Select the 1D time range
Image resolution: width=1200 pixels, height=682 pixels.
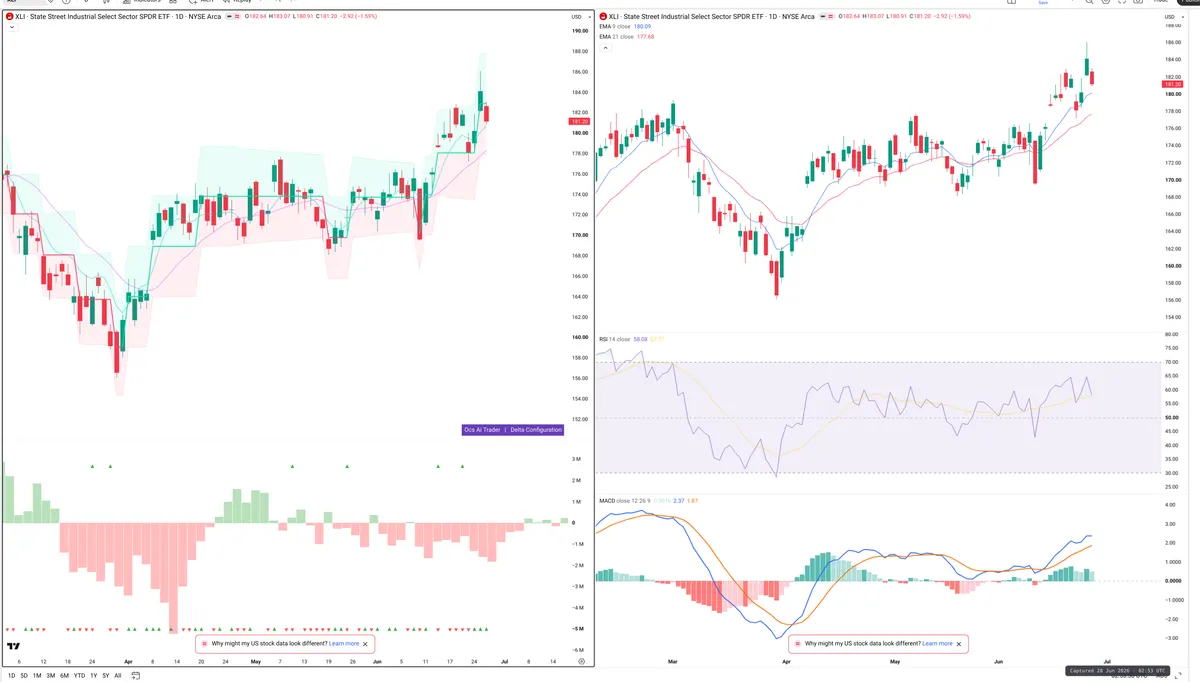pos(12,676)
